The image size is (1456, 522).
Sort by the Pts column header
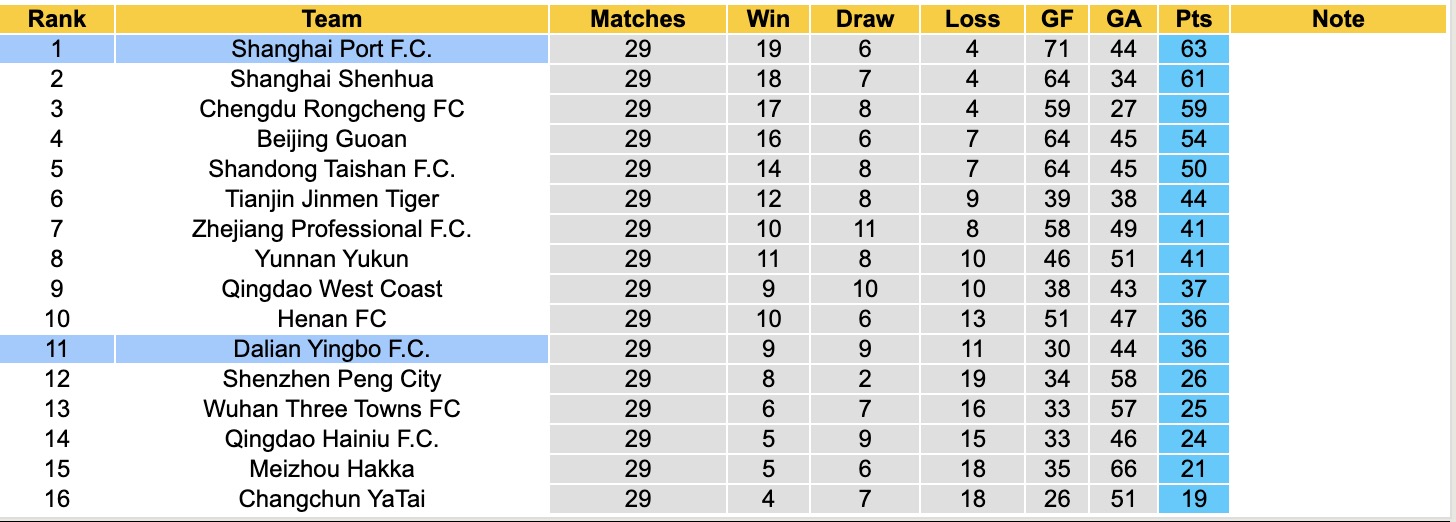(x=1193, y=19)
